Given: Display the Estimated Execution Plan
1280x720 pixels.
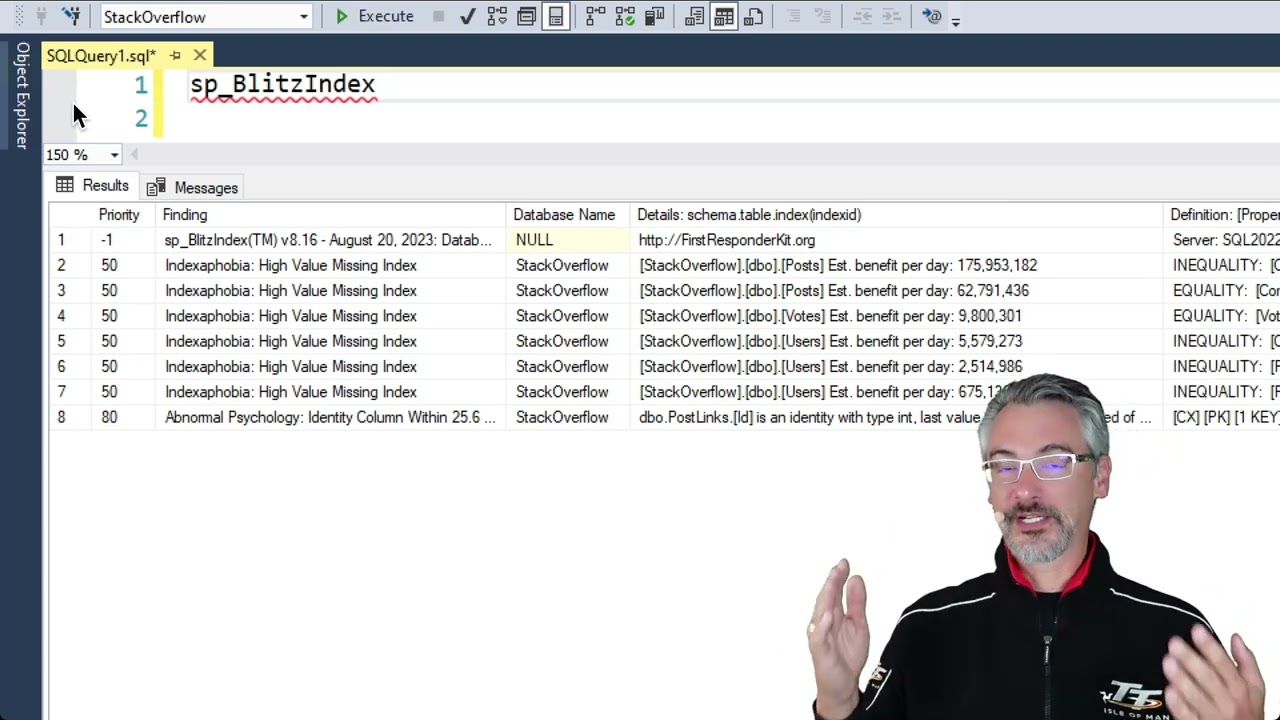Looking at the screenshot, I should (497, 16).
